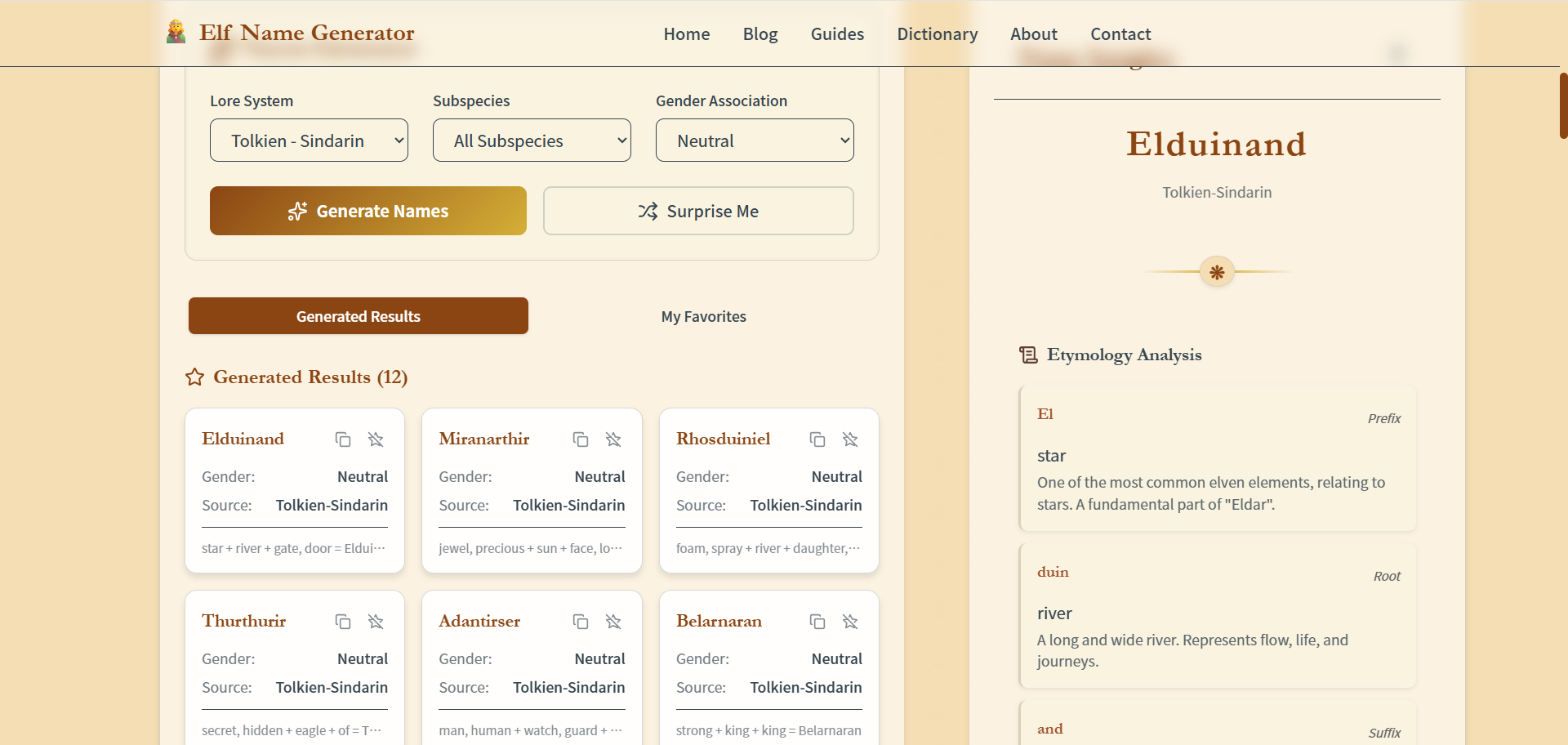Click 'man, human + watch, guard' line
This screenshot has width=1568, height=745.
click(531, 730)
